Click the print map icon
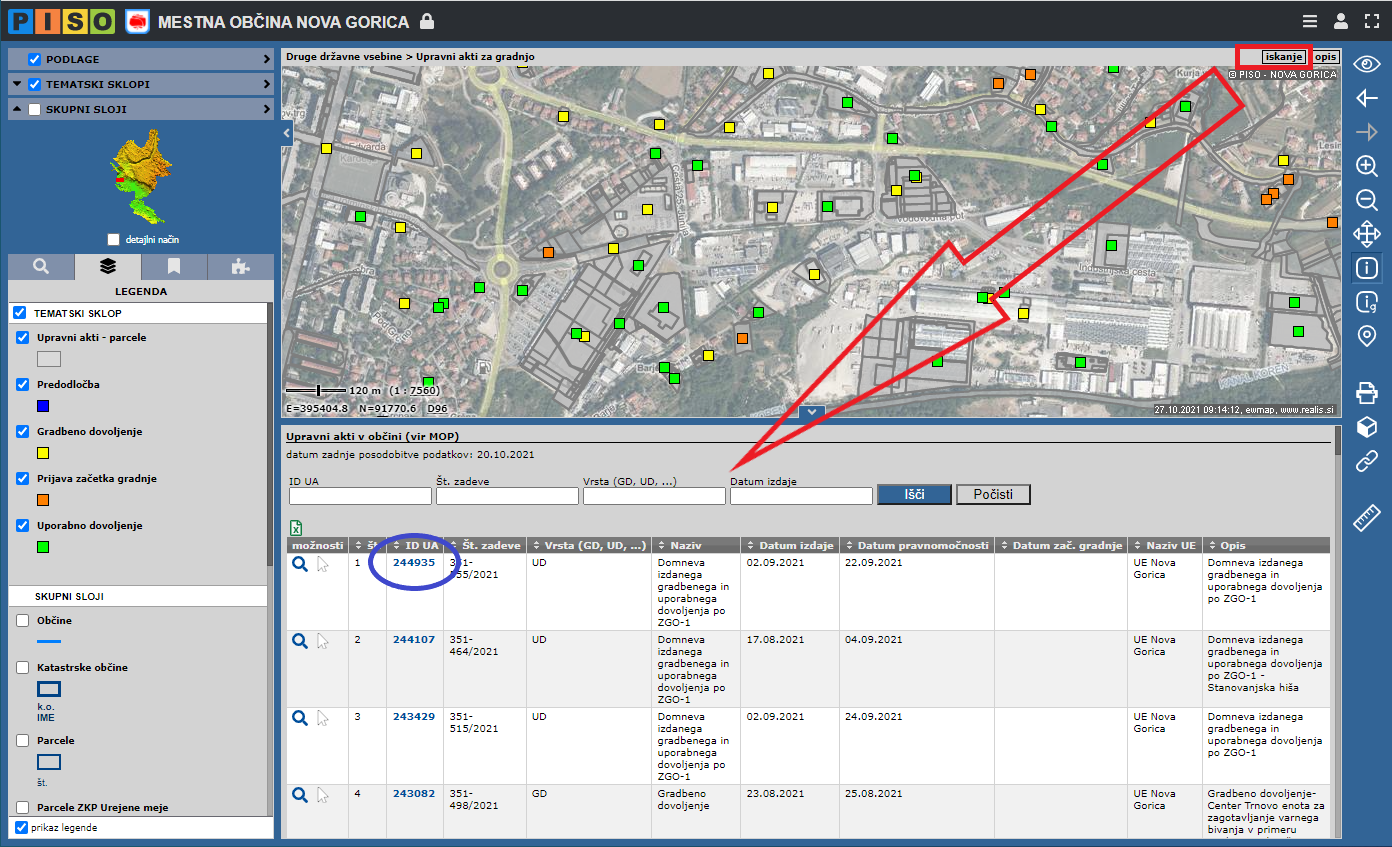The height and width of the screenshot is (847, 1392). tap(1366, 393)
